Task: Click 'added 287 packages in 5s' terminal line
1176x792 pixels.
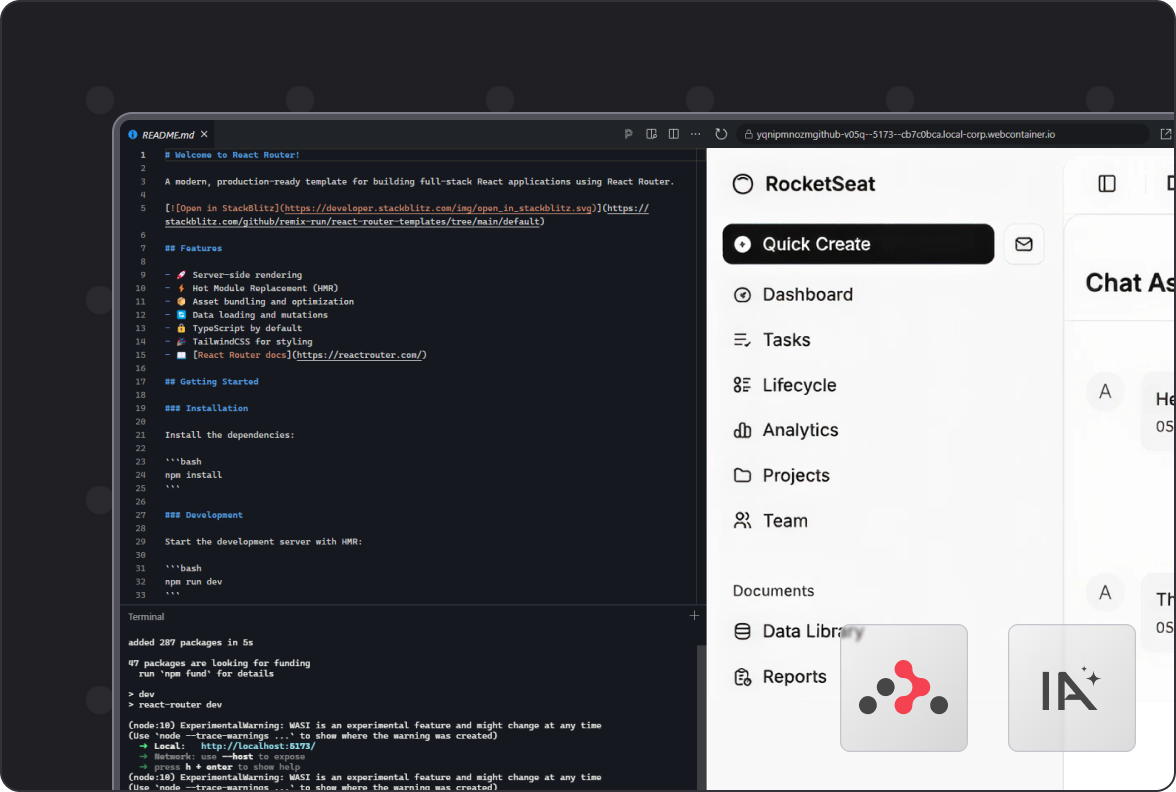Action: click(190, 643)
